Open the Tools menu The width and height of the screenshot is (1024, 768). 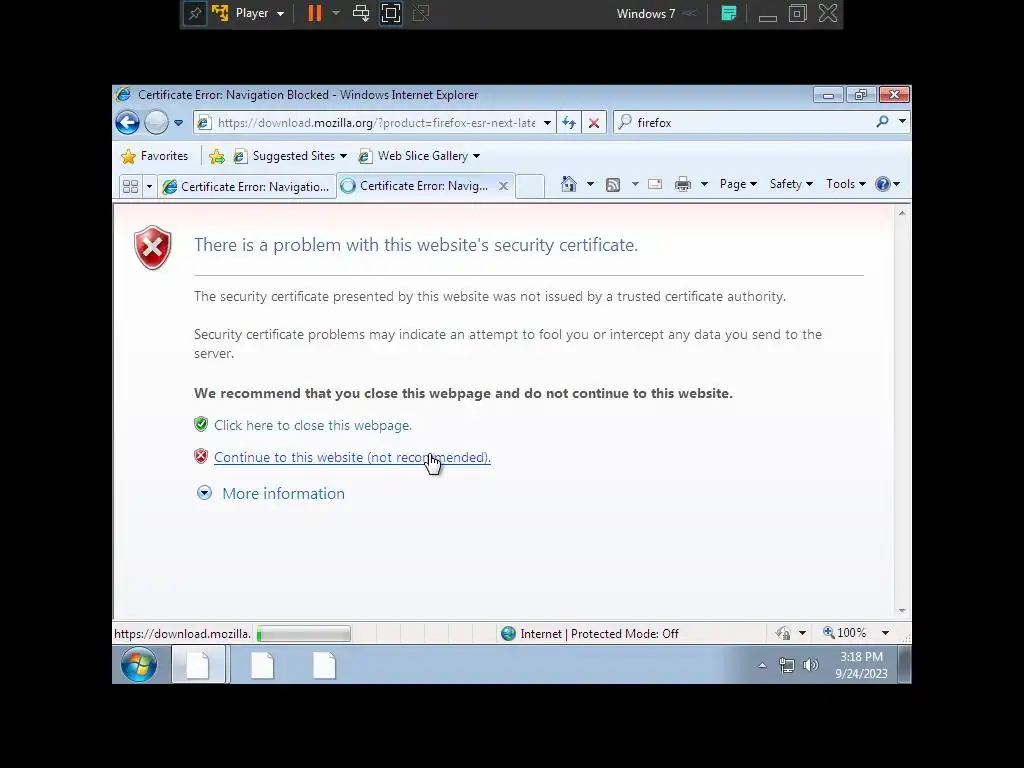click(x=846, y=184)
